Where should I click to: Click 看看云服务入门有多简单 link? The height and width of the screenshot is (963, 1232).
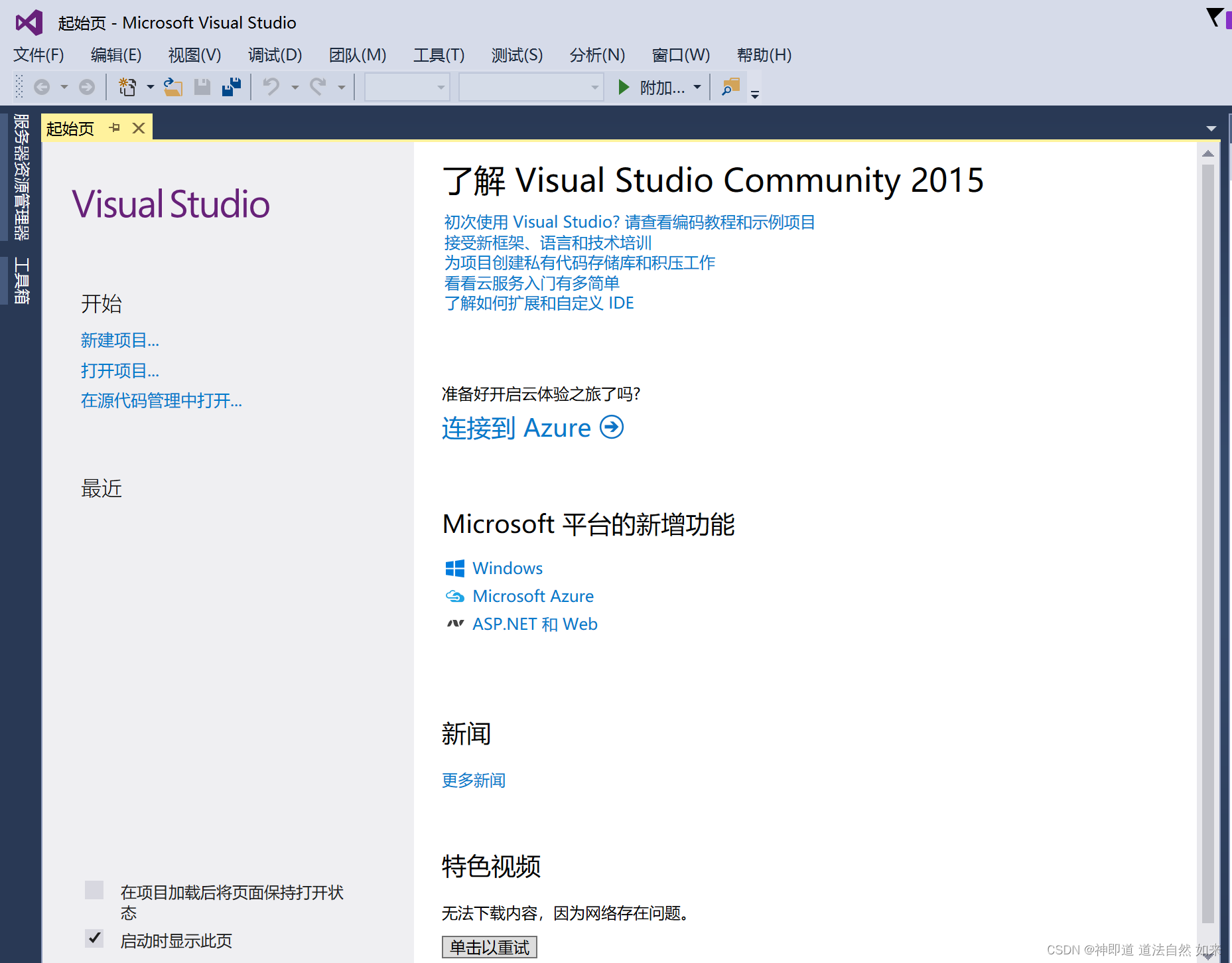[x=531, y=283]
